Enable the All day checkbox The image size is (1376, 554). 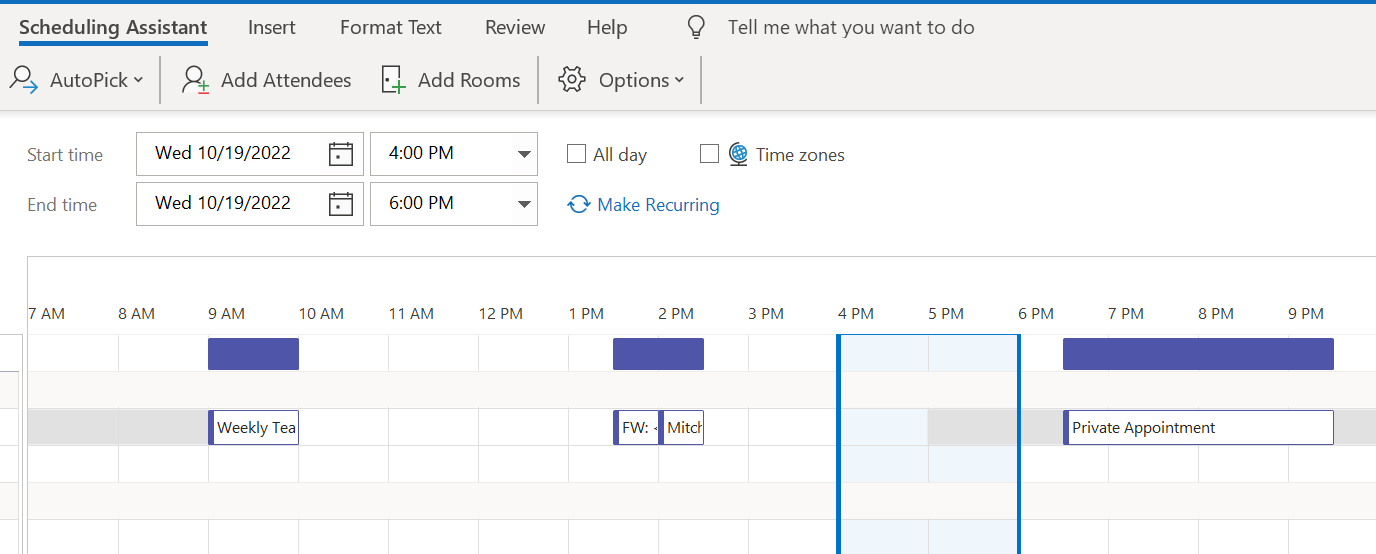point(576,154)
